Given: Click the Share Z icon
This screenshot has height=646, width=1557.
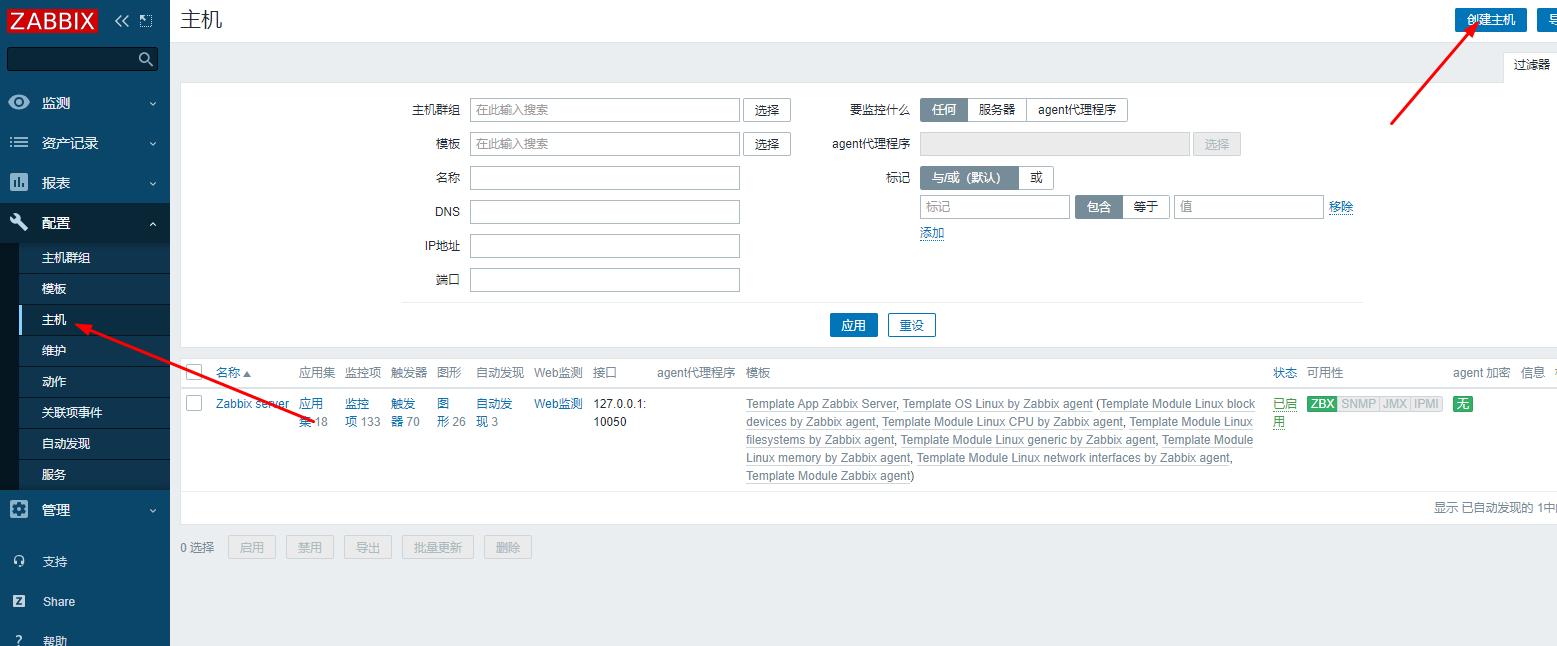Looking at the screenshot, I should 19,601.
